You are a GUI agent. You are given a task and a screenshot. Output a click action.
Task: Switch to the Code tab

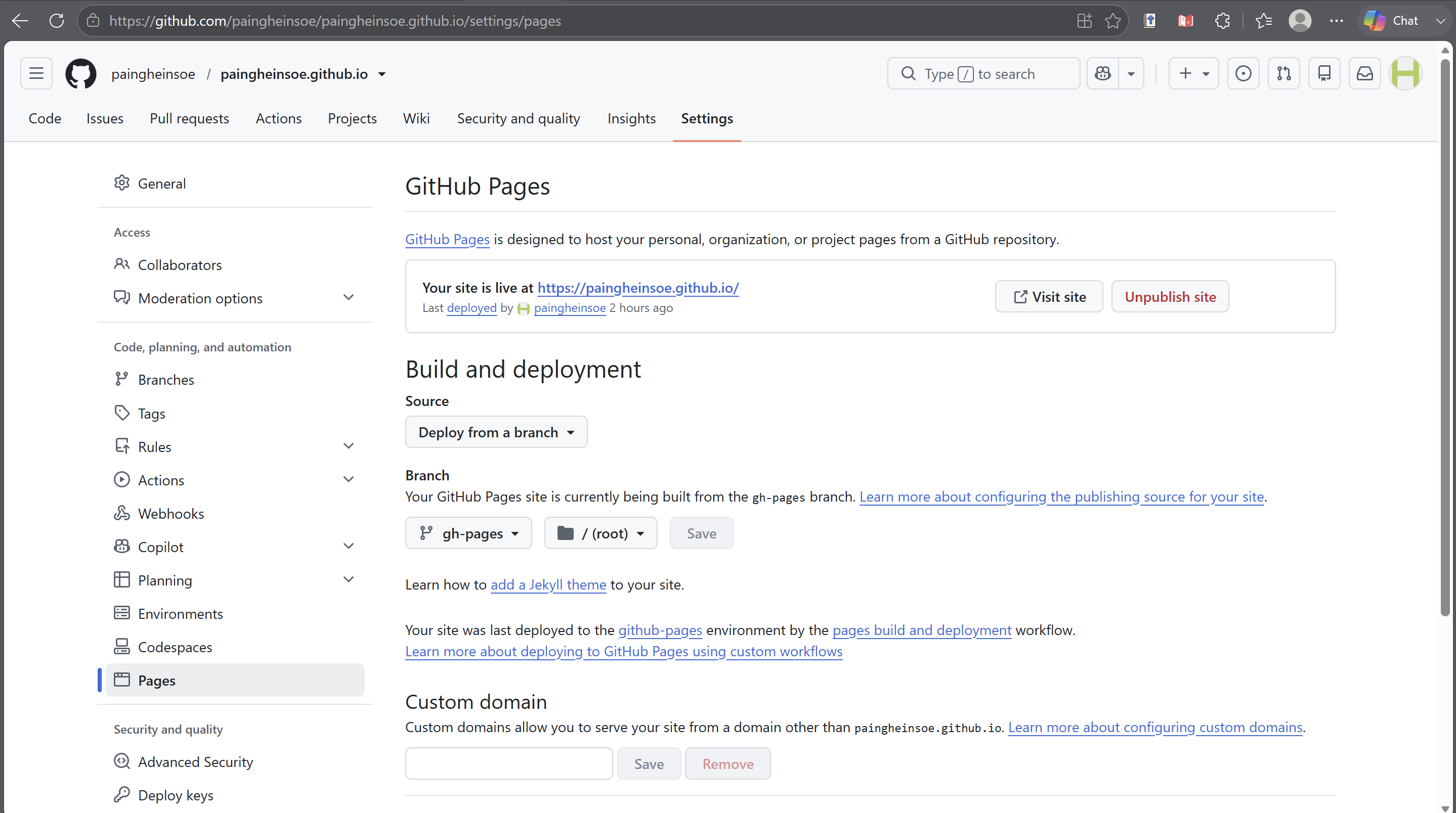click(x=45, y=118)
